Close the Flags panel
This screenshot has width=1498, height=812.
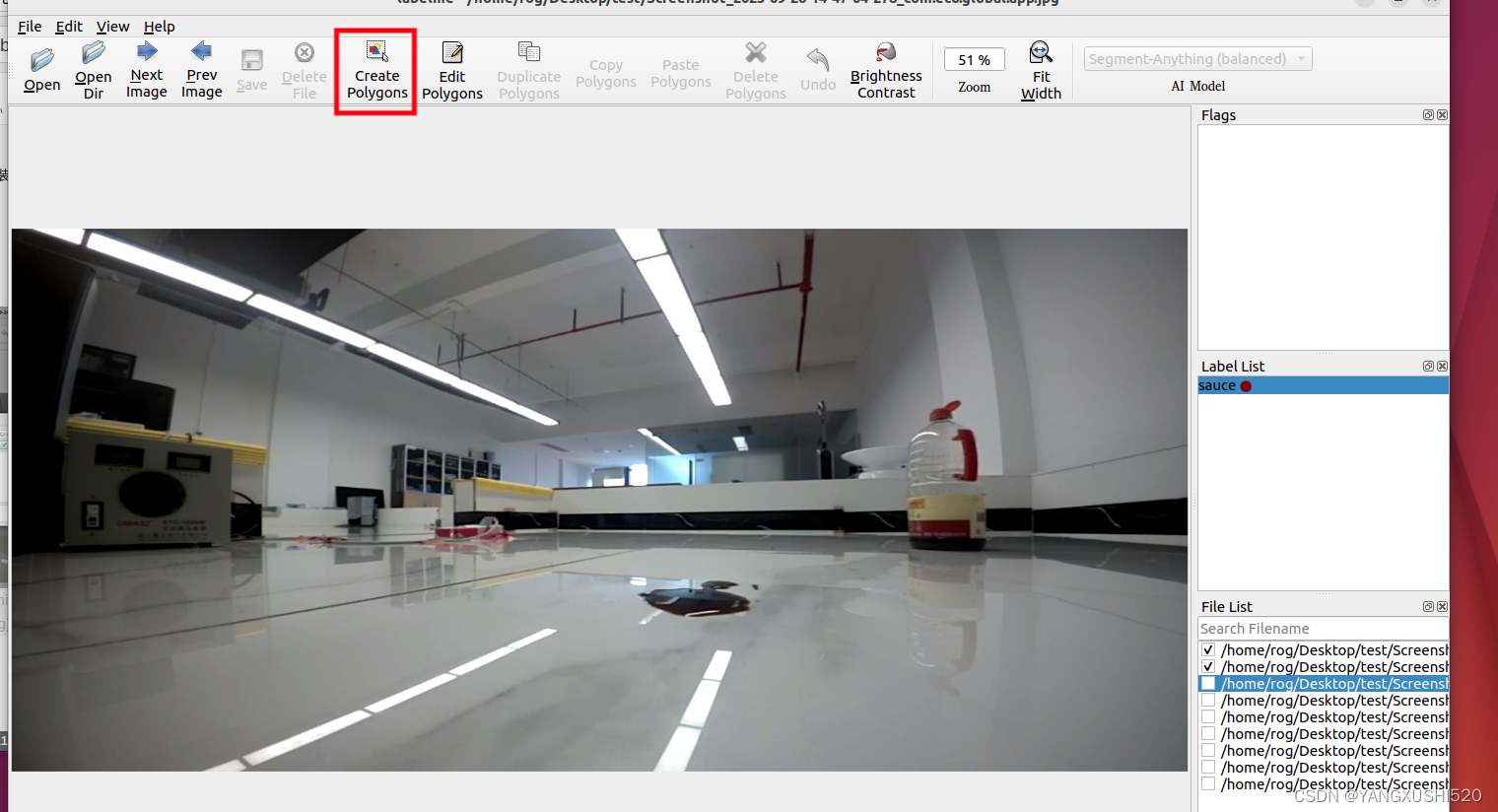(1442, 115)
